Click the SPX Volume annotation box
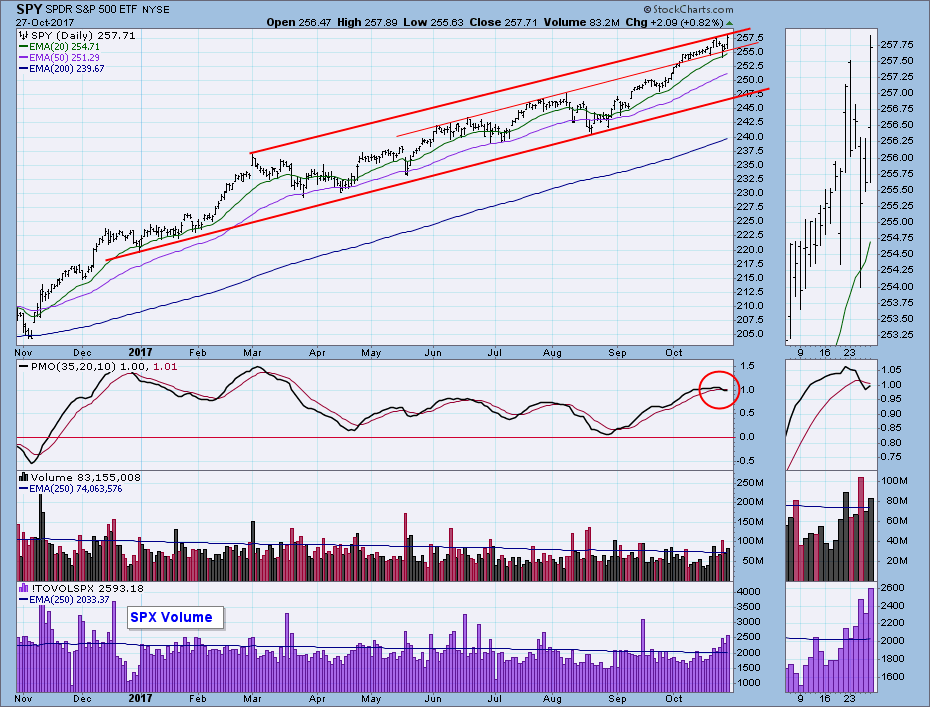Screen dimensions: 930x707 click(x=175, y=617)
